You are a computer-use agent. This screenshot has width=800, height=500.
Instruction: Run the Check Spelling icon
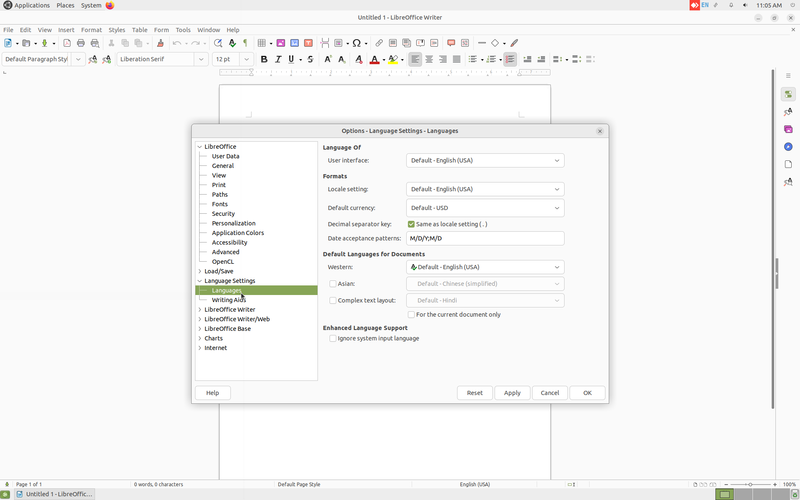pos(232,43)
